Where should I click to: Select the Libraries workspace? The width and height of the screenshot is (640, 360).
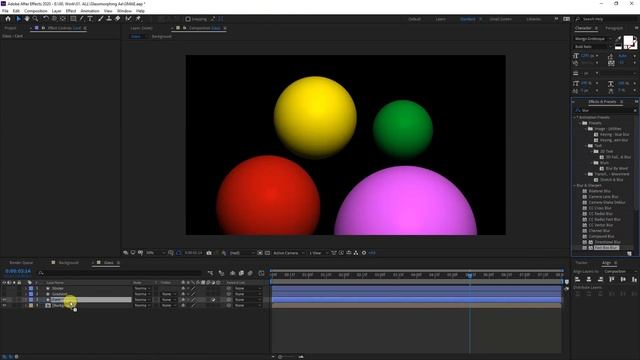(534, 19)
